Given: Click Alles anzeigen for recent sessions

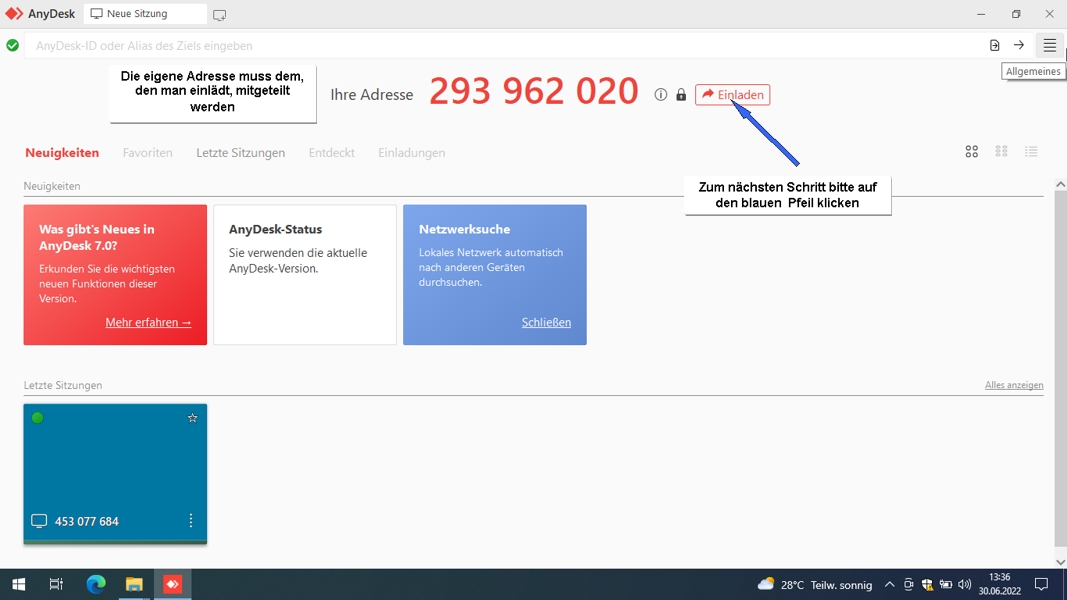Looking at the screenshot, I should tap(1013, 385).
